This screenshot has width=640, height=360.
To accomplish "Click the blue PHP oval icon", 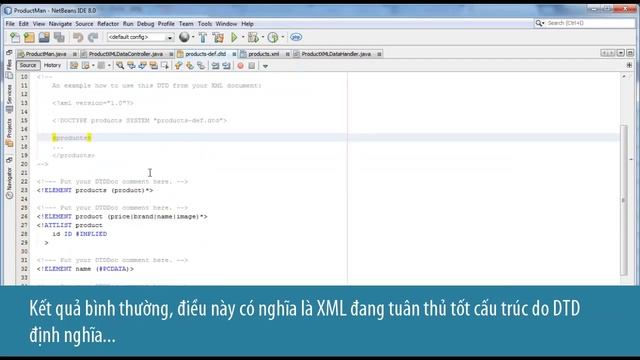I will 296,38.
